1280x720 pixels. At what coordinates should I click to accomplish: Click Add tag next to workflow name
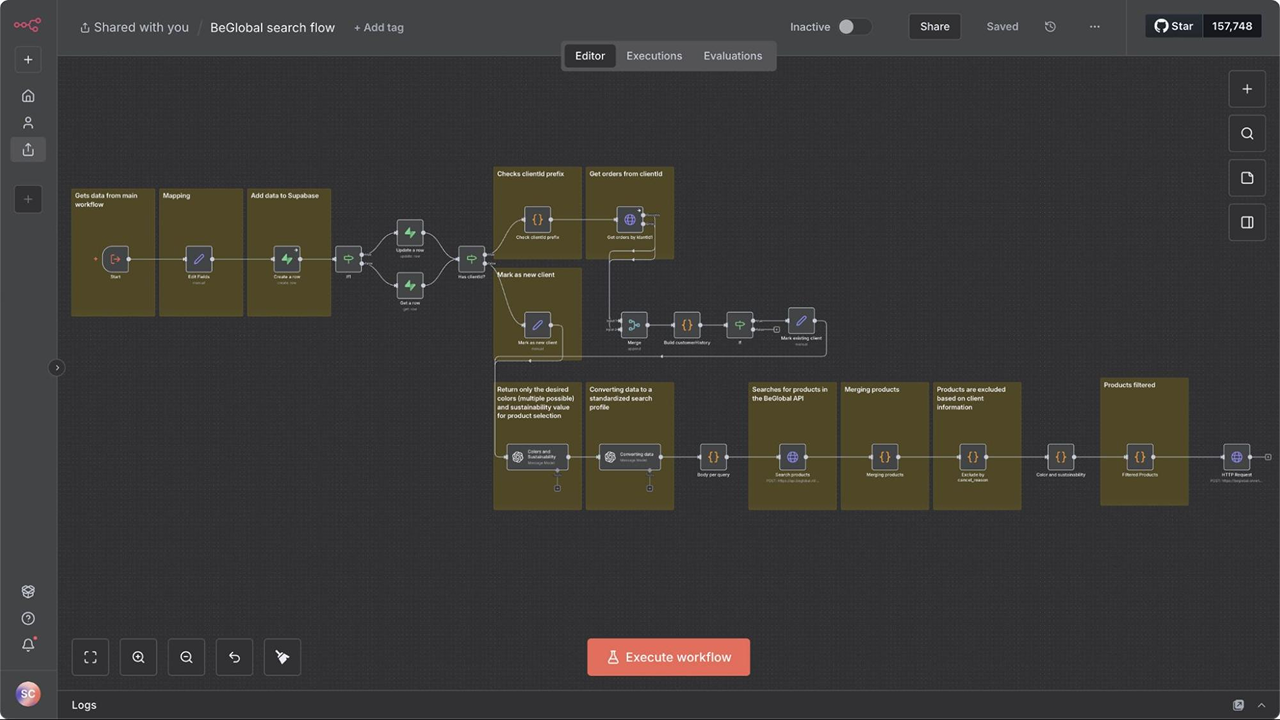[379, 27]
